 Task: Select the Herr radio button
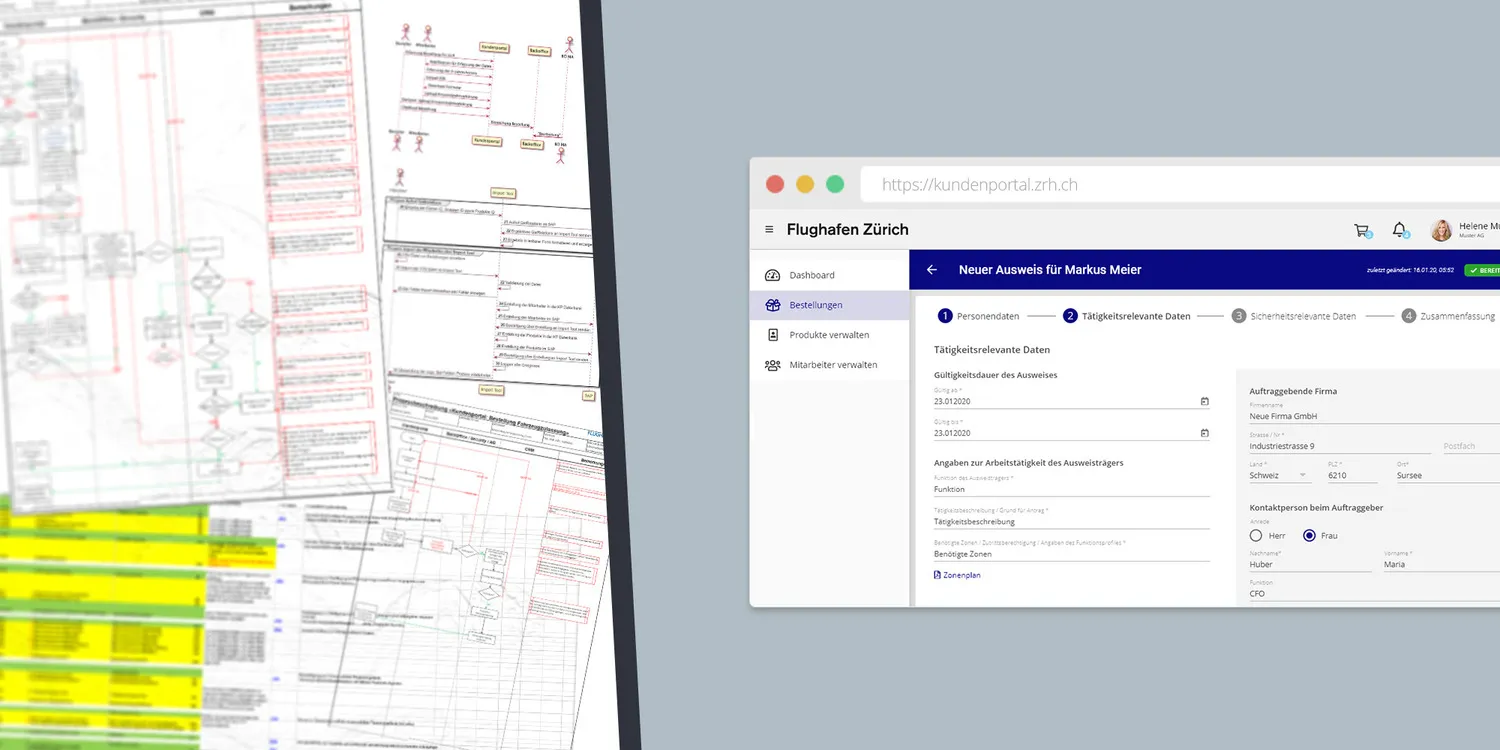pos(1256,536)
